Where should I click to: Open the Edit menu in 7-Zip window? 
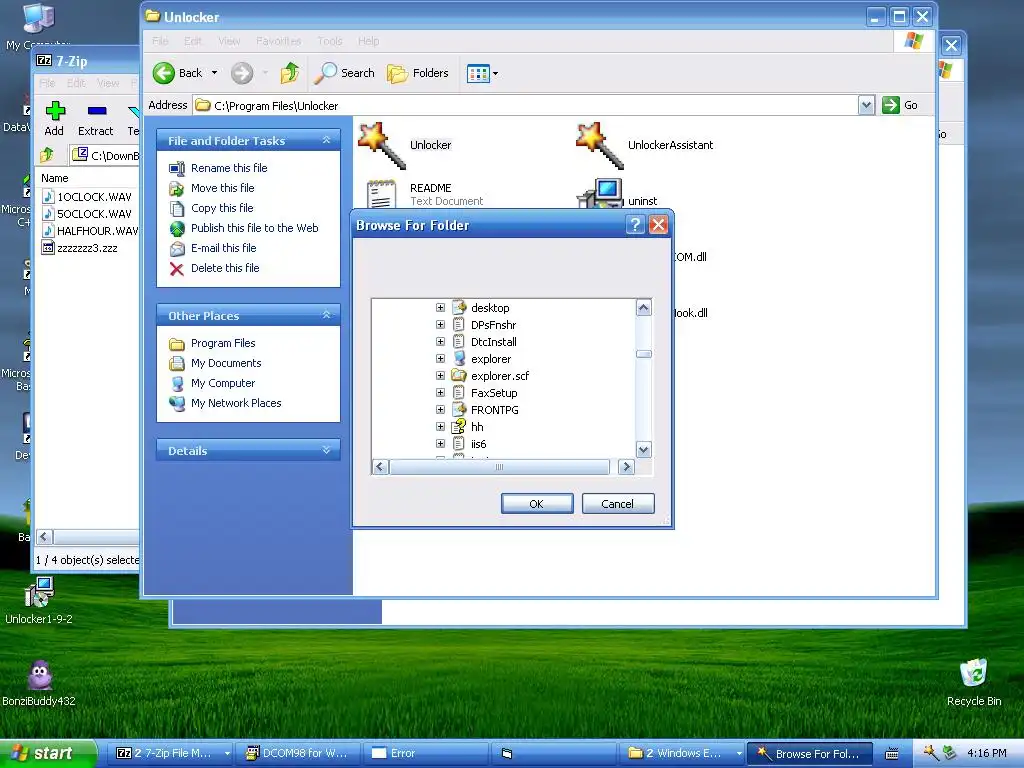pos(76,83)
